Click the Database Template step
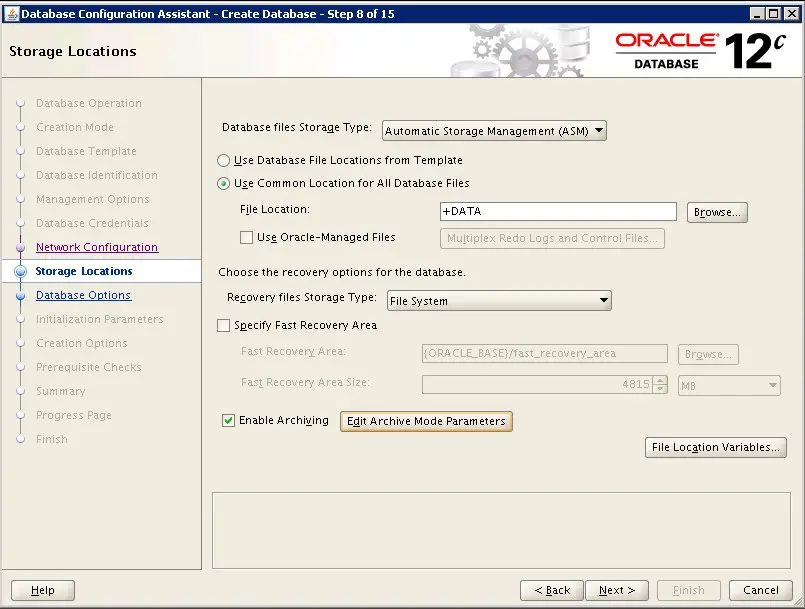The image size is (805, 609). pyautogui.click(x=86, y=151)
